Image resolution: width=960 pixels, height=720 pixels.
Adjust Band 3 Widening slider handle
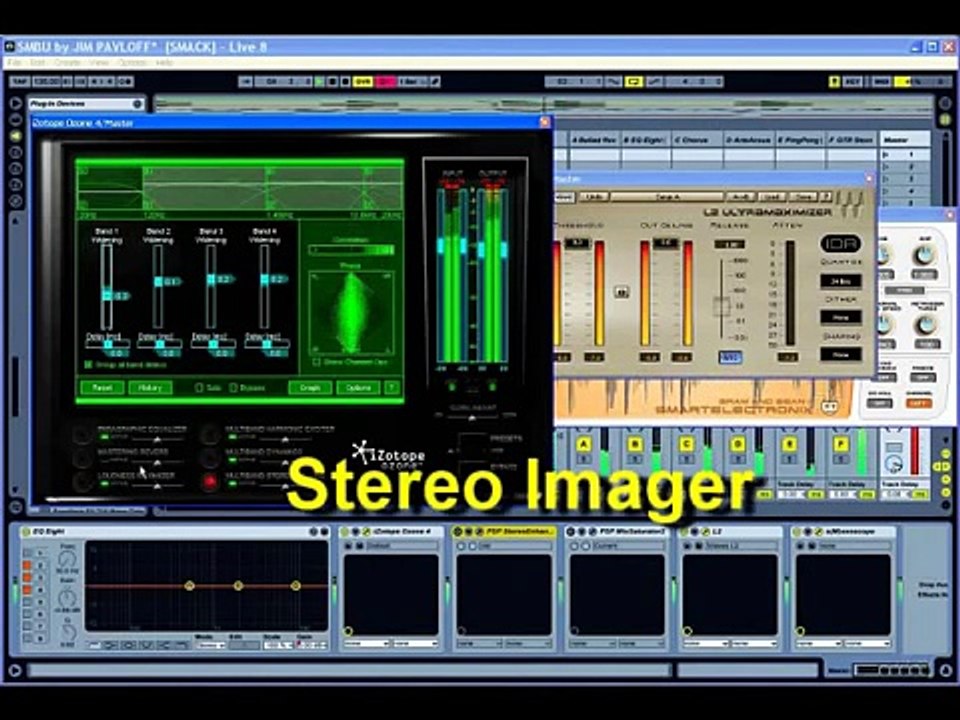pyautogui.click(x=211, y=279)
